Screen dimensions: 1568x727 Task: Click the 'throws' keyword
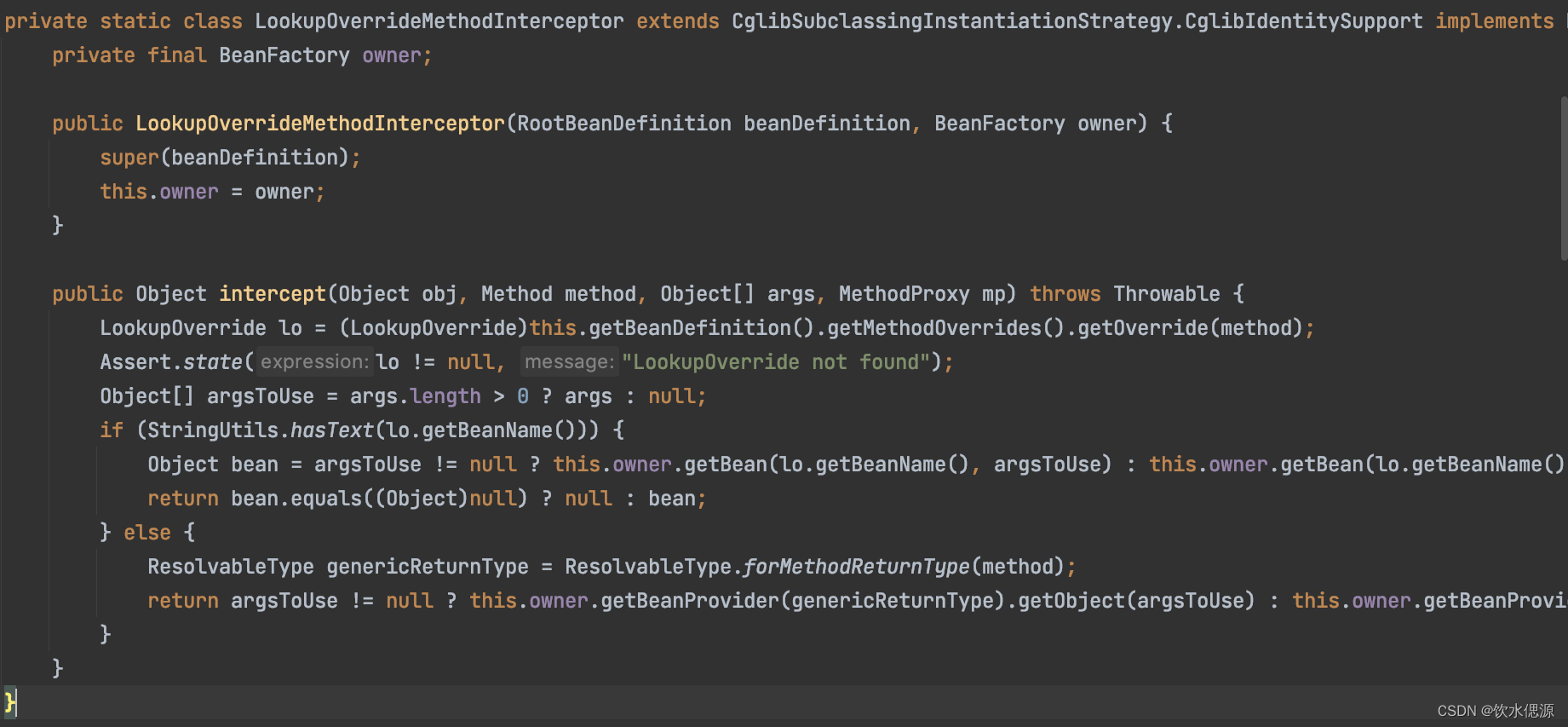tap(1065, 294)
